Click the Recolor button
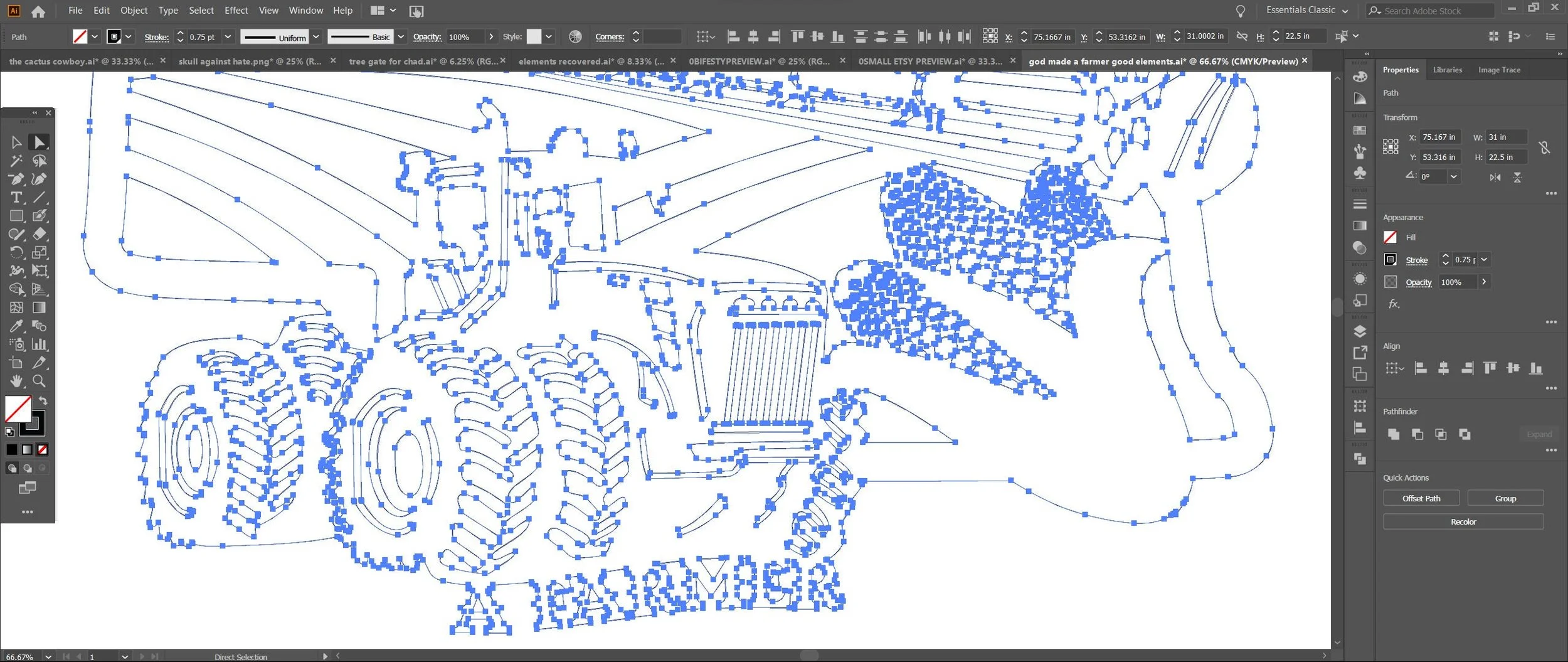 coord(1463,521)
